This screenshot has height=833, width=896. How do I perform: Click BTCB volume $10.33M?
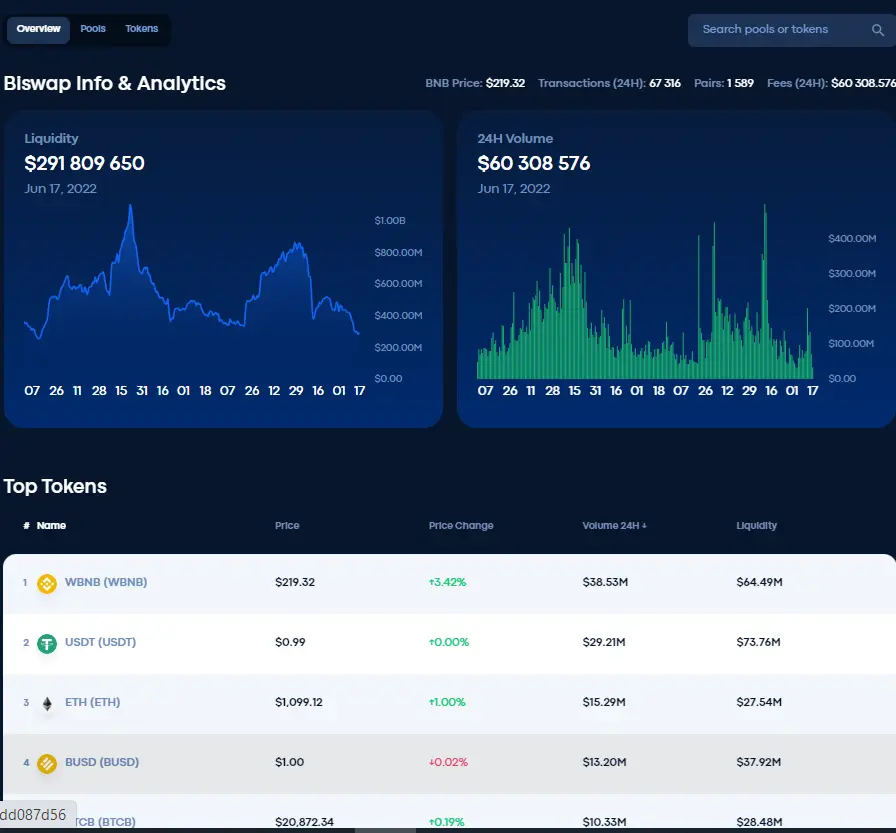click(605, 822)
